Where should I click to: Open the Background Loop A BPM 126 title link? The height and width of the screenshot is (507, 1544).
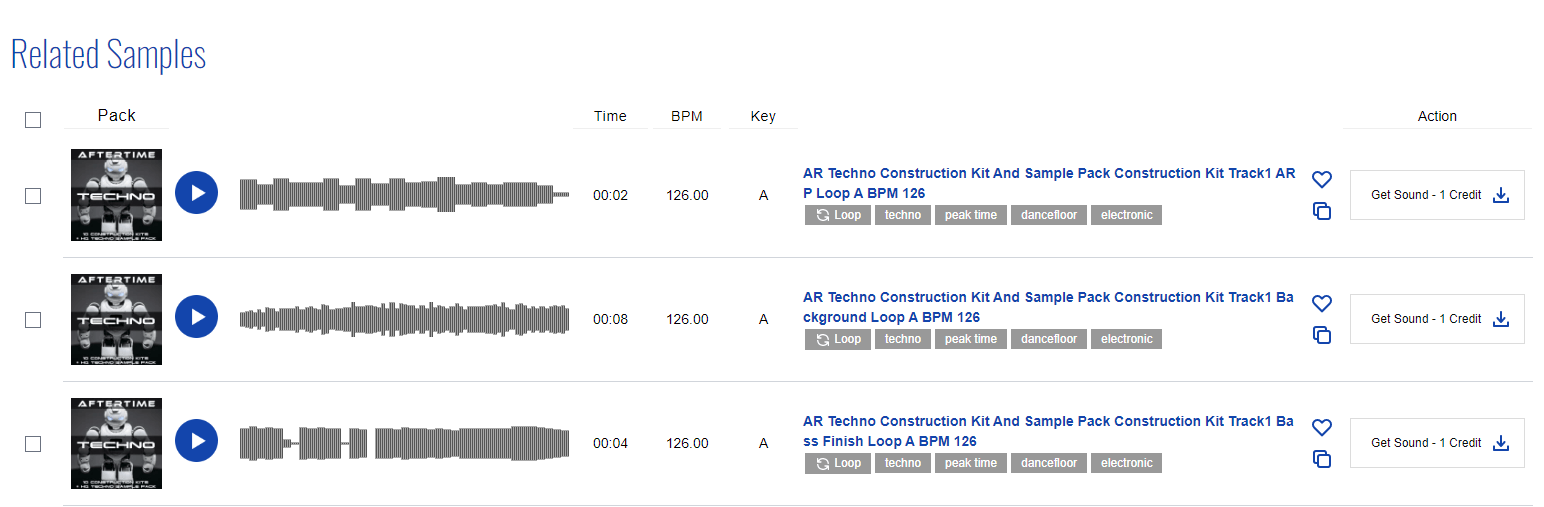click(x=1047, y=307)
